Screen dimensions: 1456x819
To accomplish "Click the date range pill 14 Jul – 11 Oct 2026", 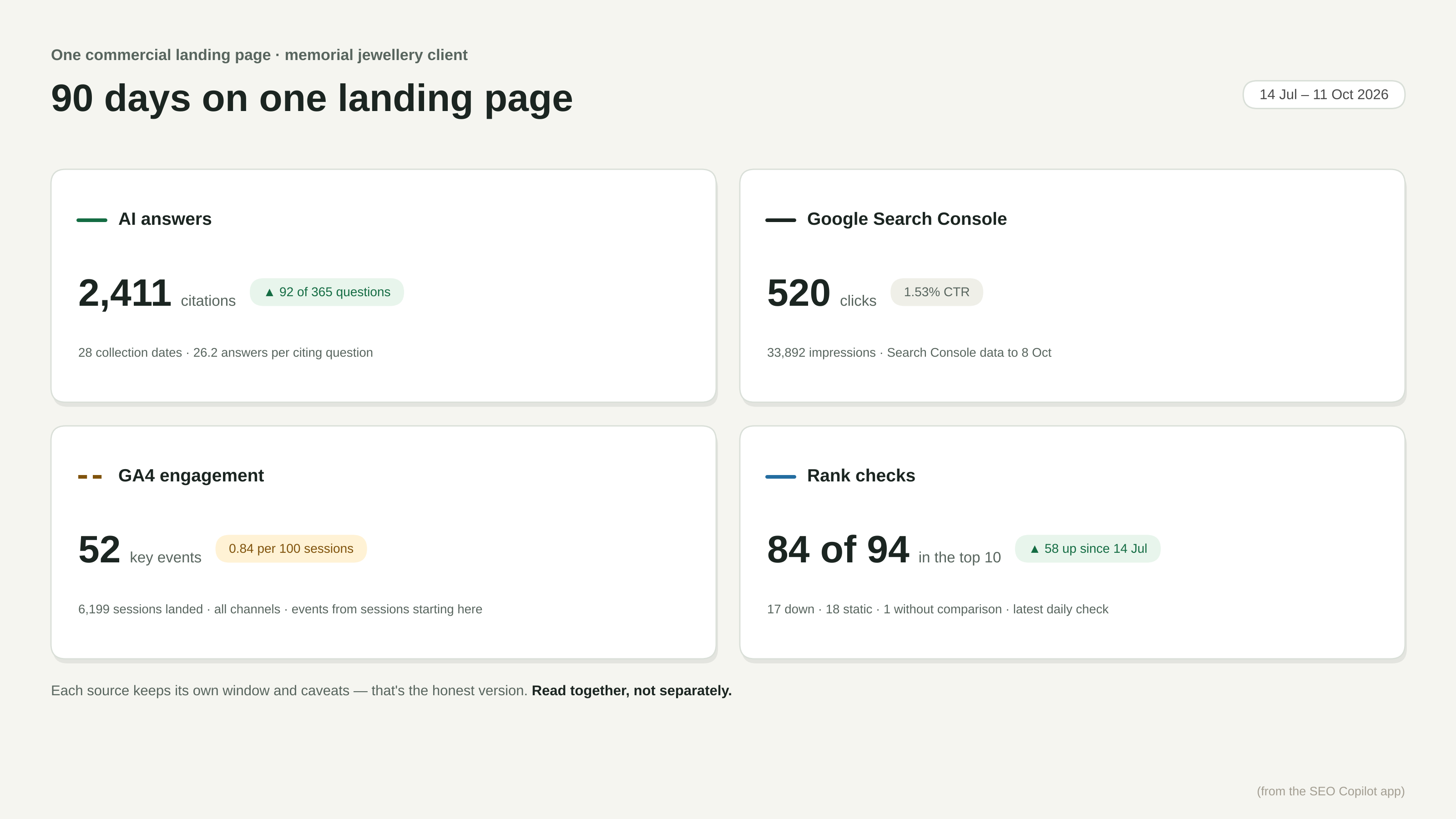I will pyautogui.click(x=1323, y=94).
